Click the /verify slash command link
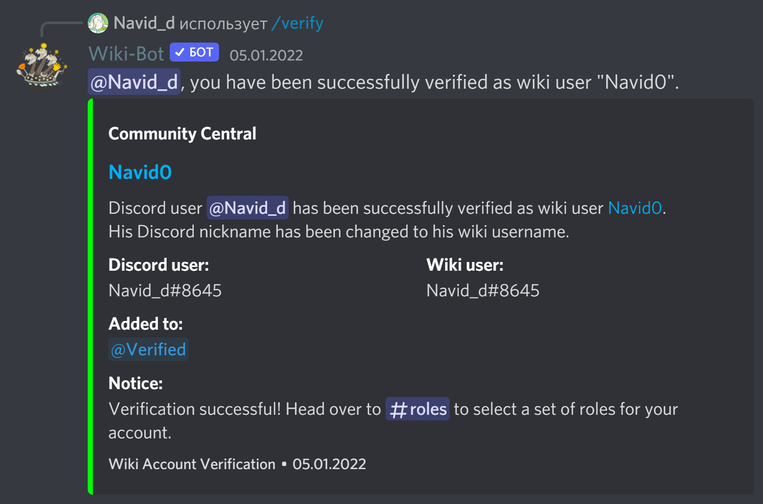 coord(297,23)
